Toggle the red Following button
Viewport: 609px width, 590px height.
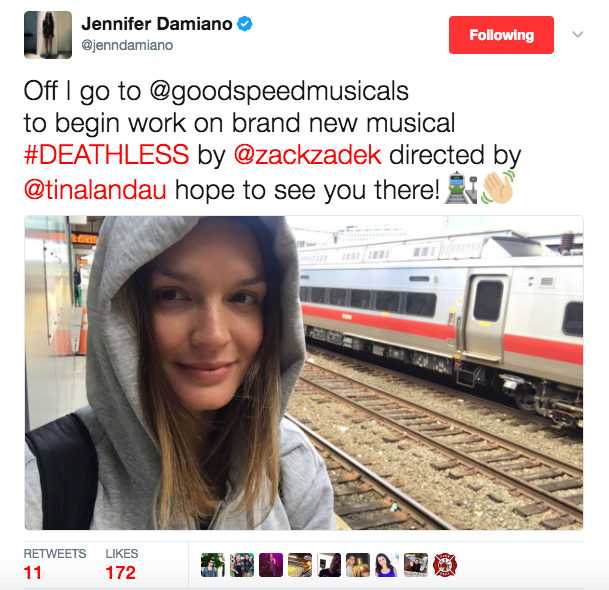pyautogui.click(x=501, y=35)
